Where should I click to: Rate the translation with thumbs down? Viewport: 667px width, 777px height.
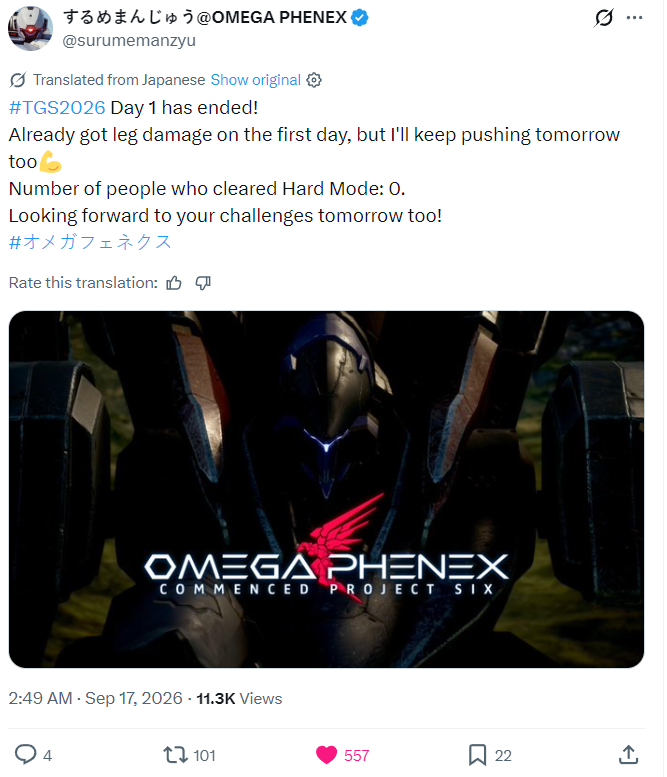[x=203, y=283]
